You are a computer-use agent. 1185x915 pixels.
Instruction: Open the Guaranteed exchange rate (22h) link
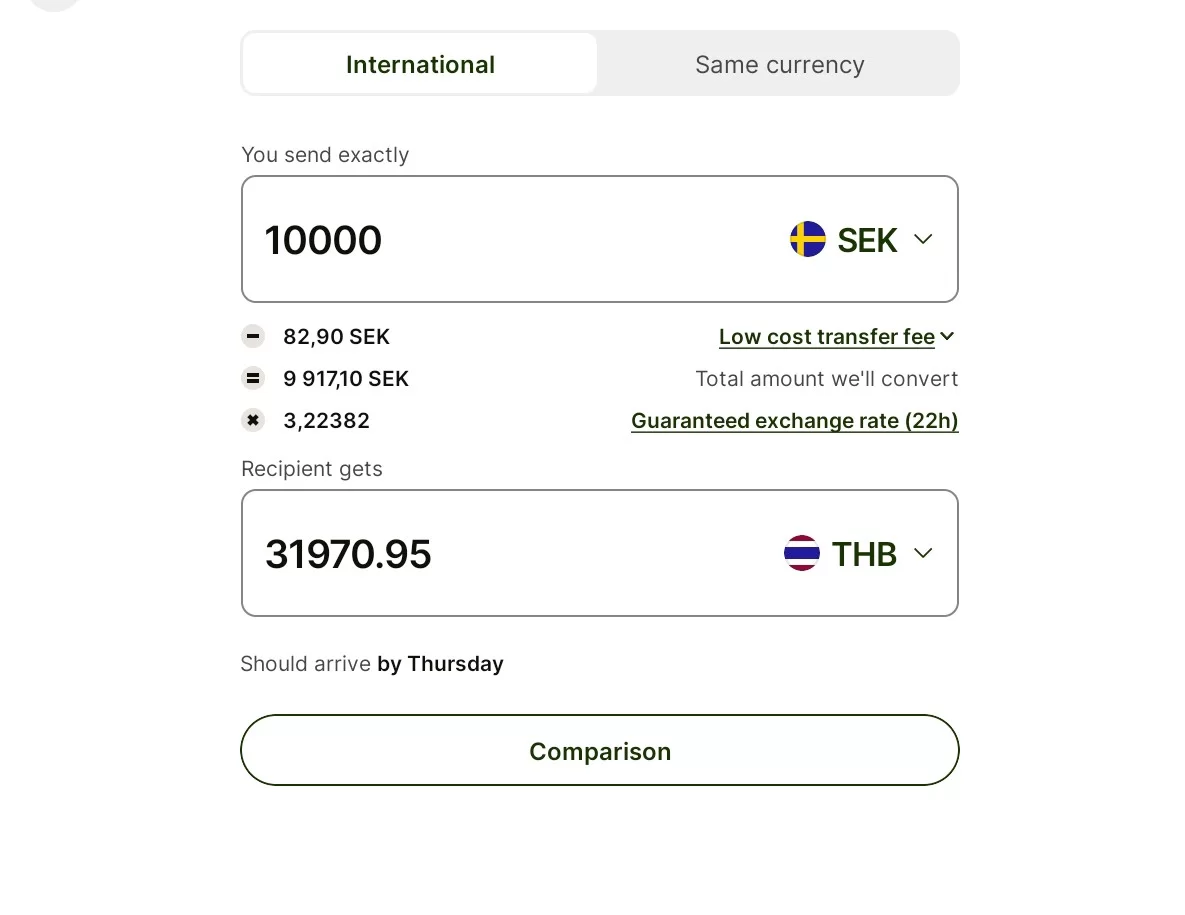pyautogui.click(x=794, y=421)
